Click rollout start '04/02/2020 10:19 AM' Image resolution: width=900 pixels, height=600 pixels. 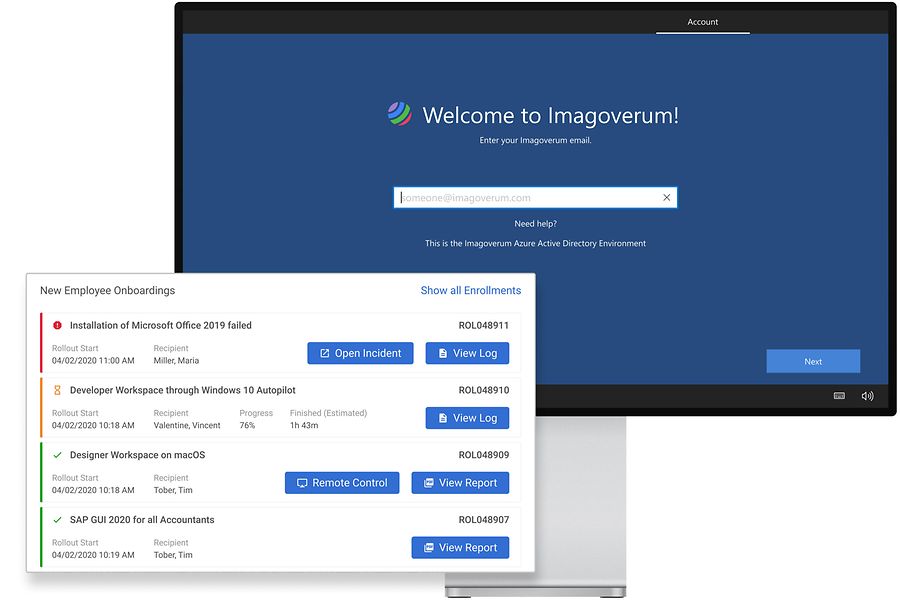(x=93, y=555)
